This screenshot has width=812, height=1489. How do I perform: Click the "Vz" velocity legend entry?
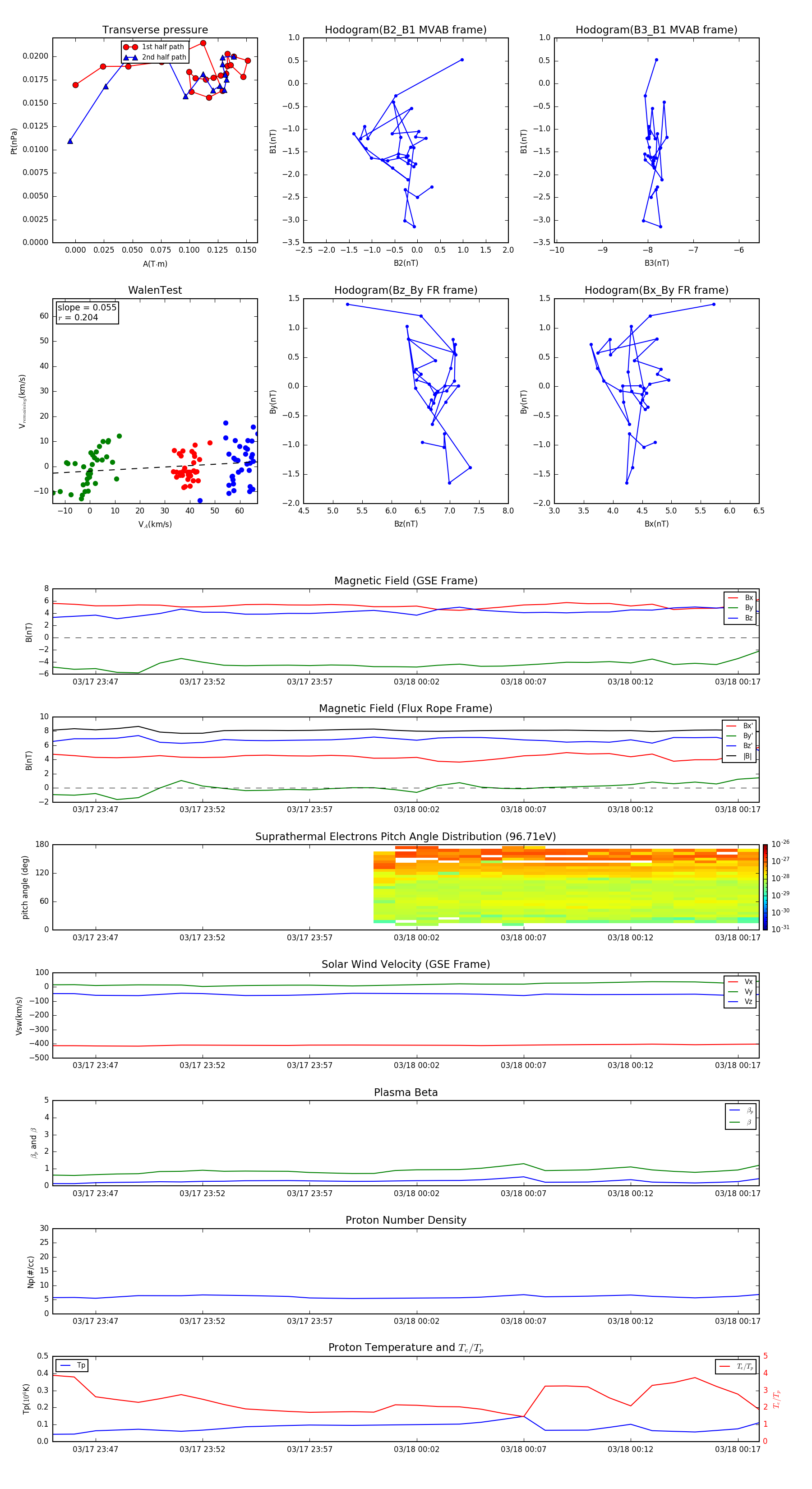pos(740,1001)
